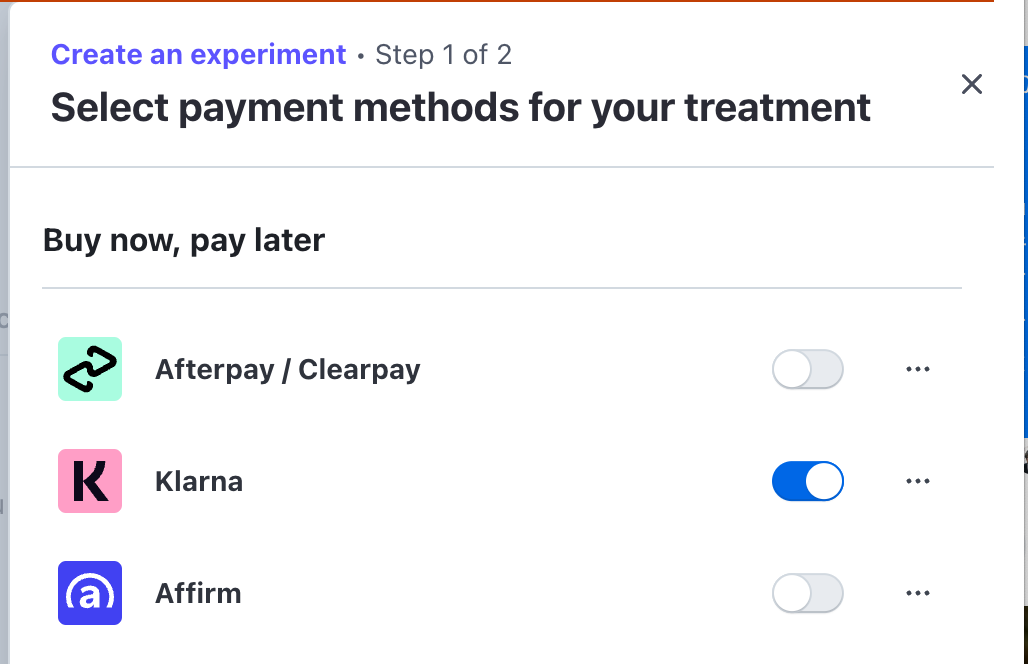Viewport: 1028px width, 664px height.
Task: Expand the Affirm overflow menu
Action: pos(917,593)
